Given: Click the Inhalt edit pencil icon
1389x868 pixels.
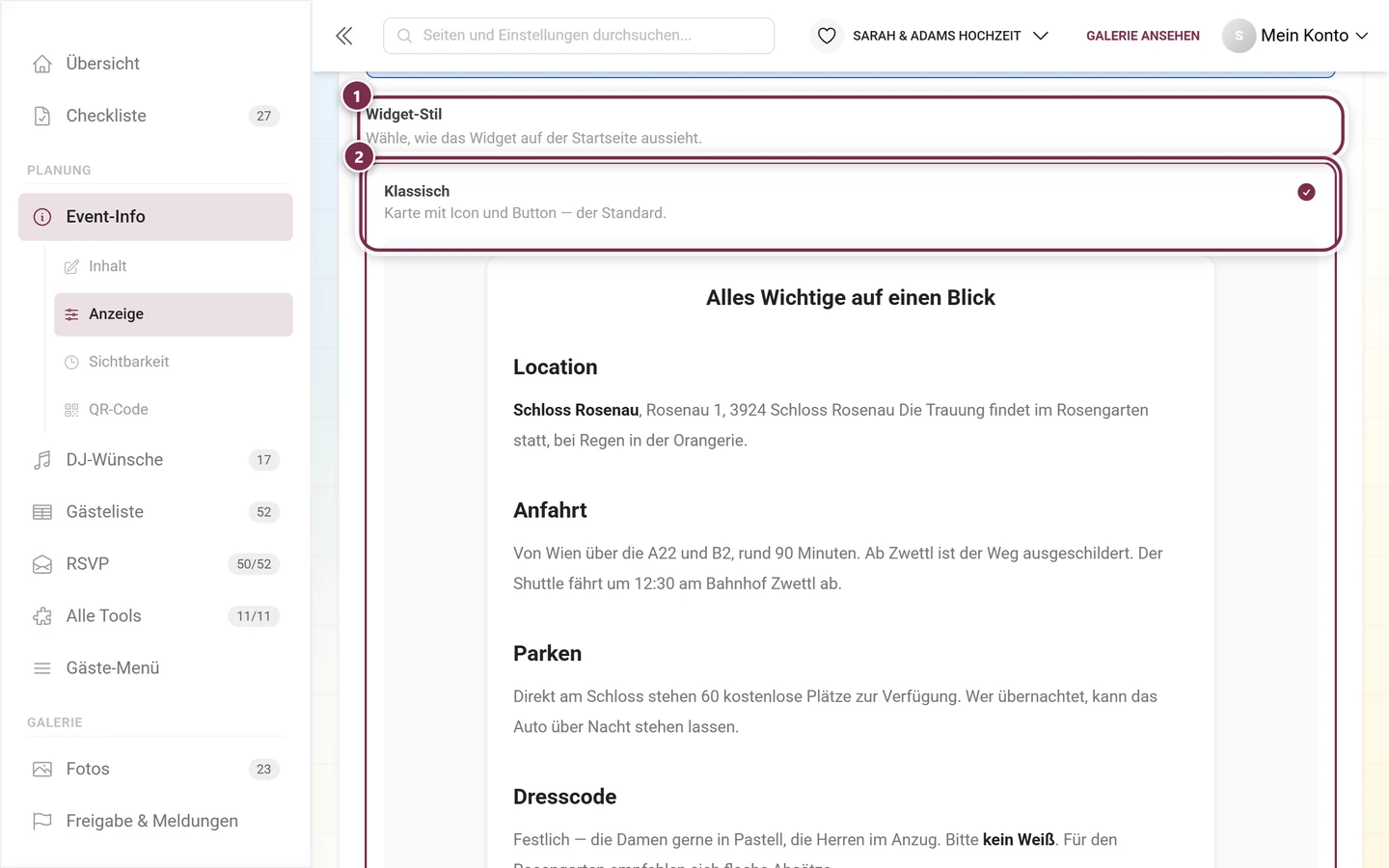Looking at the screenshot, I should [x=71, y=267].
